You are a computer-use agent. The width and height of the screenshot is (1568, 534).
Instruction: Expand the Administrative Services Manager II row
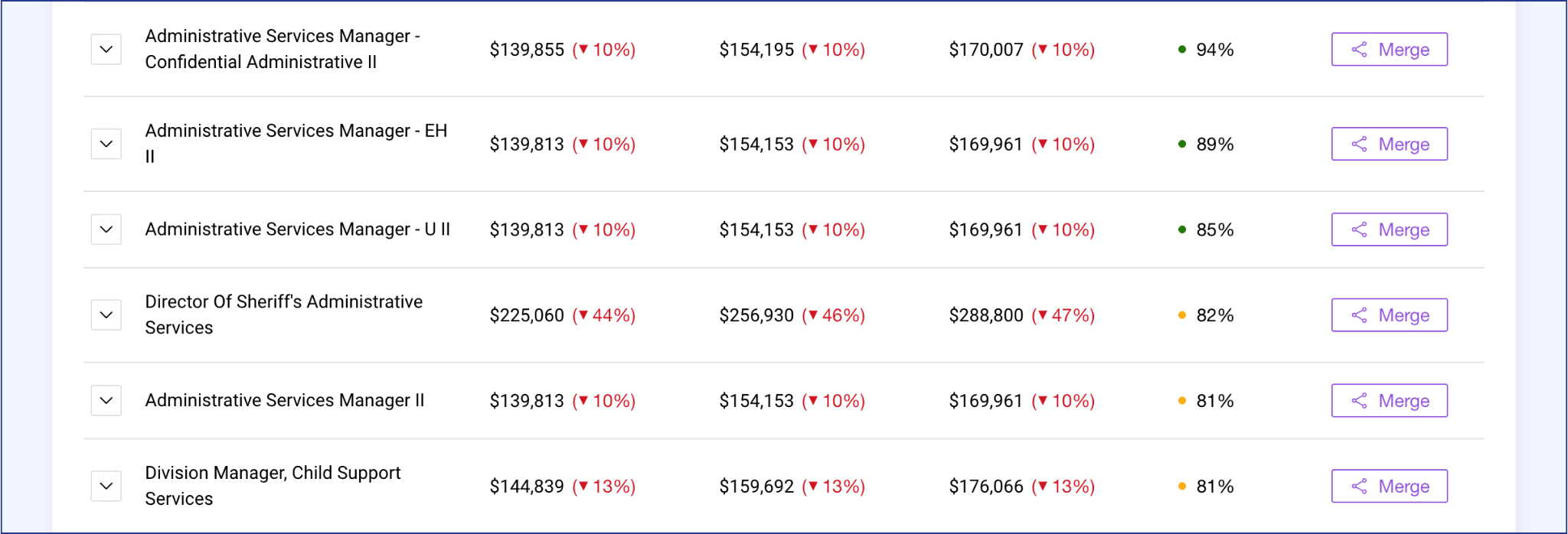pos(106,401)
